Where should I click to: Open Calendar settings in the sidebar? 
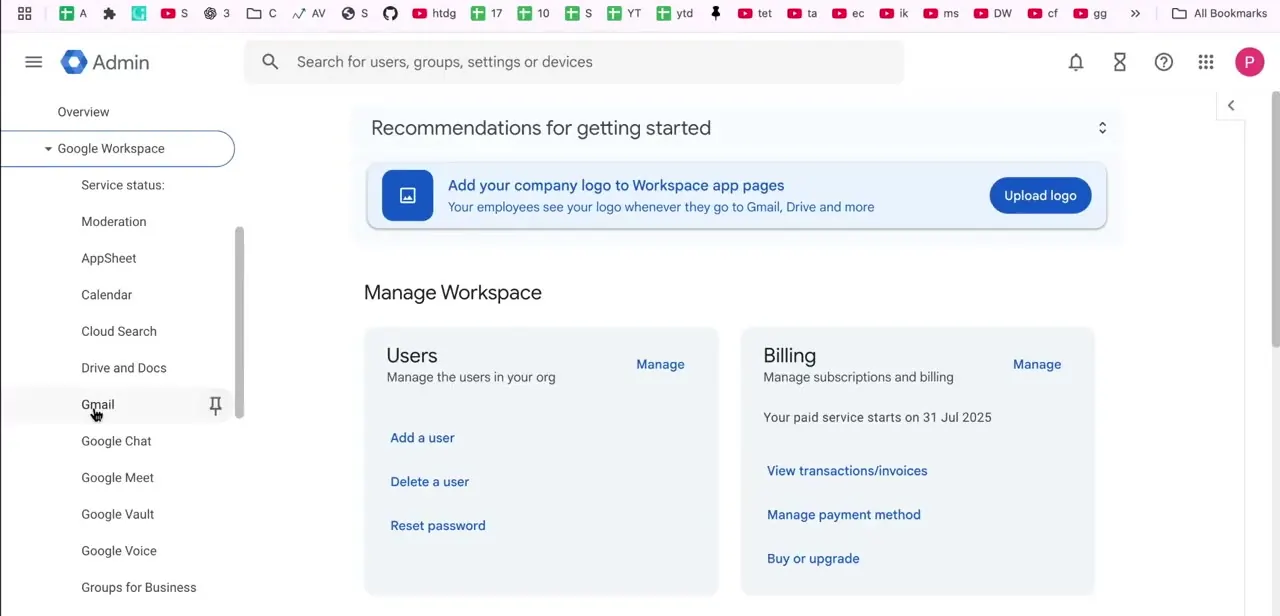point(107,295)
